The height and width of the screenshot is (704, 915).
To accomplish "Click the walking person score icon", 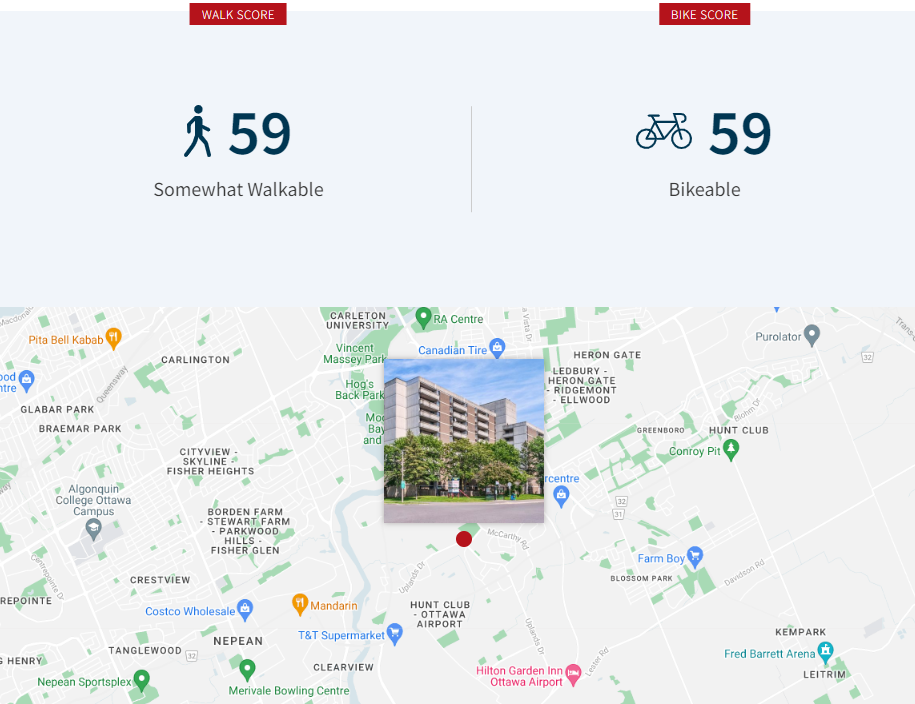I will [198, 132].
